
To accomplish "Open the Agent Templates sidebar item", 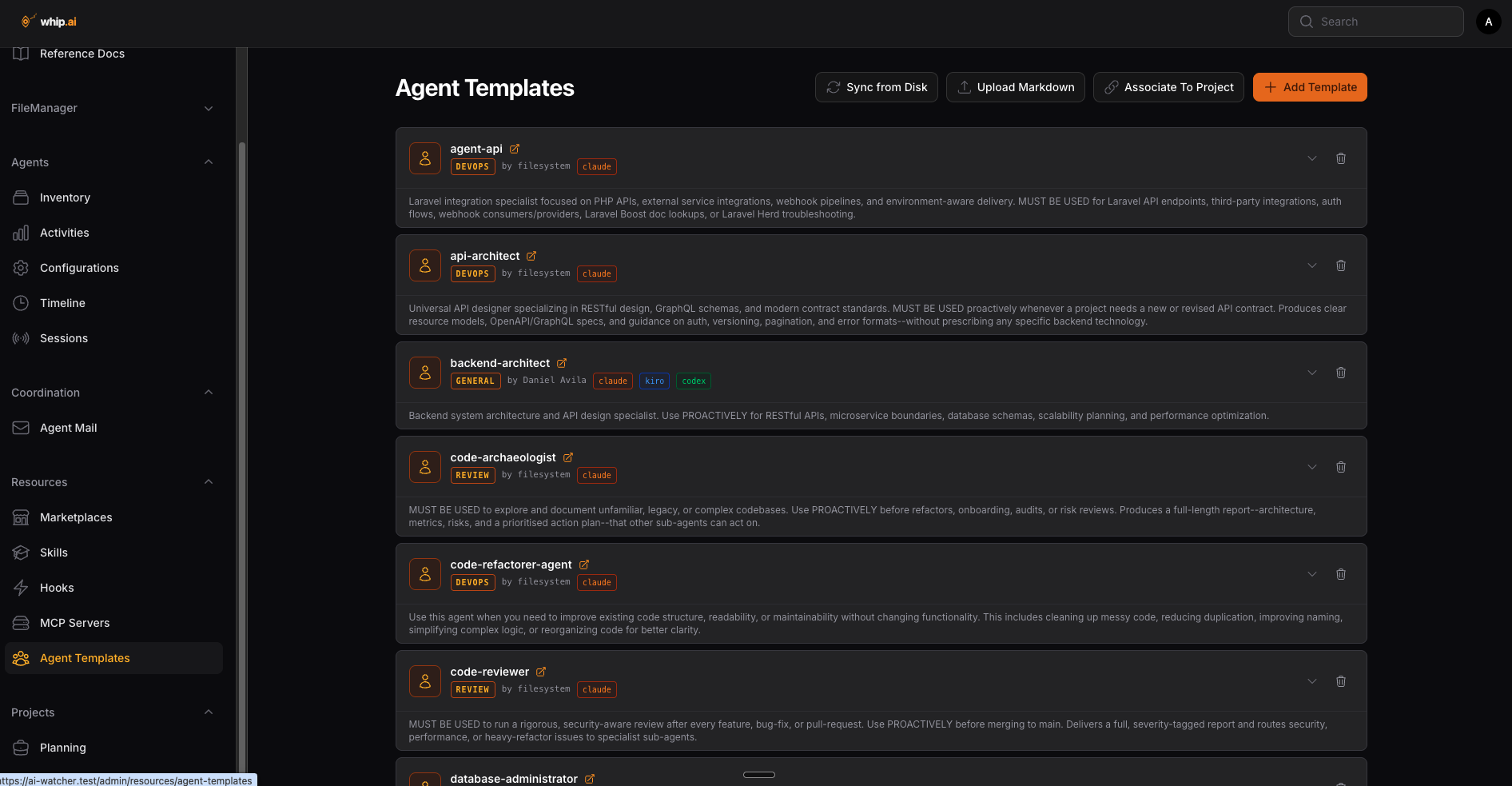I will tap(86, 658).
